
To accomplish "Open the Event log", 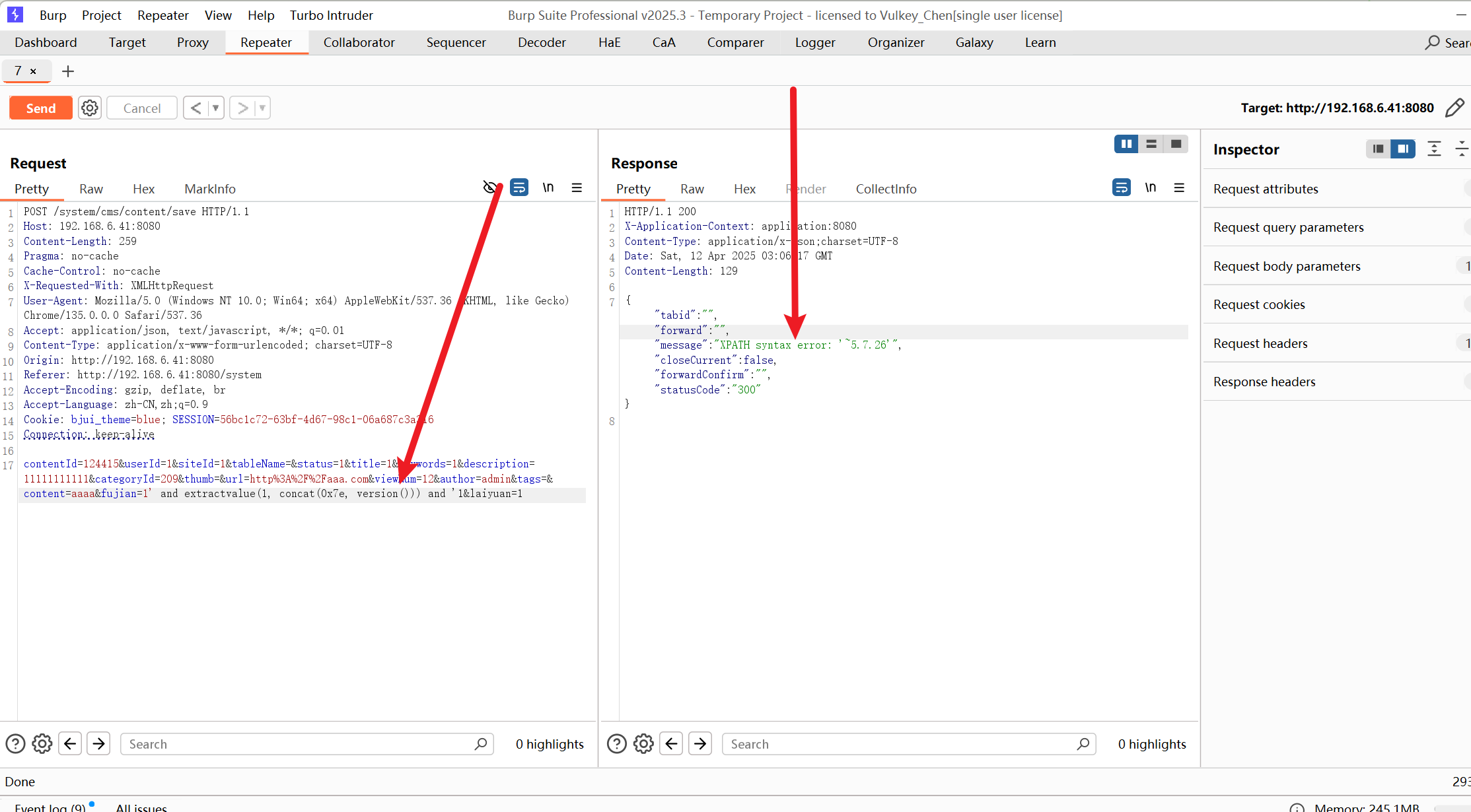I will [50, 807].
